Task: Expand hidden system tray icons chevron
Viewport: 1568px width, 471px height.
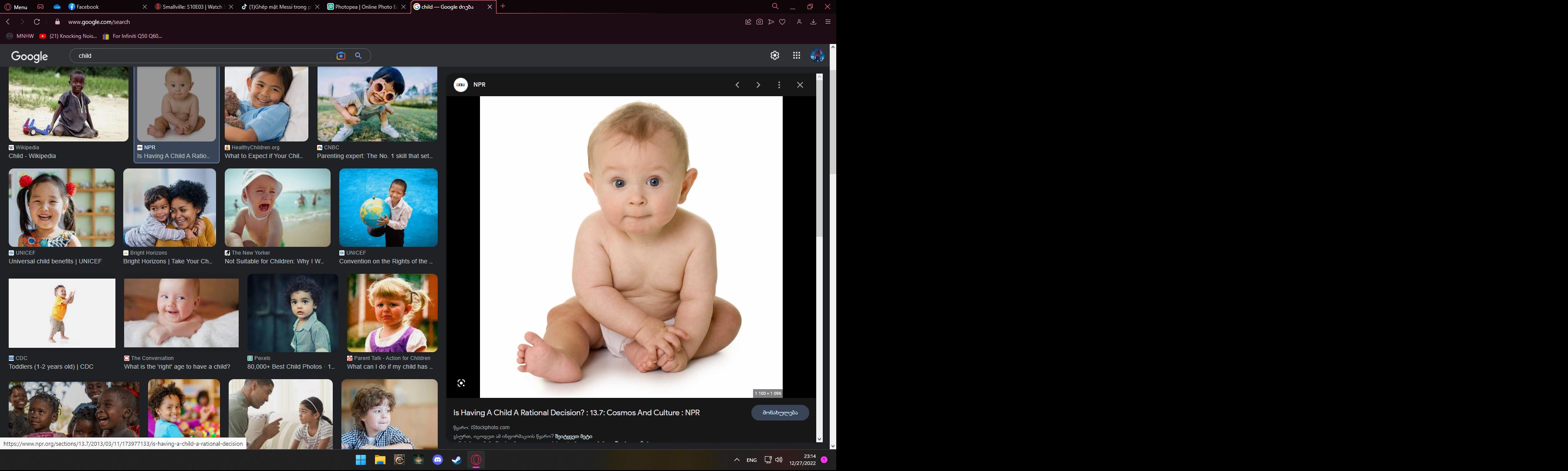Action: point(737,460)
